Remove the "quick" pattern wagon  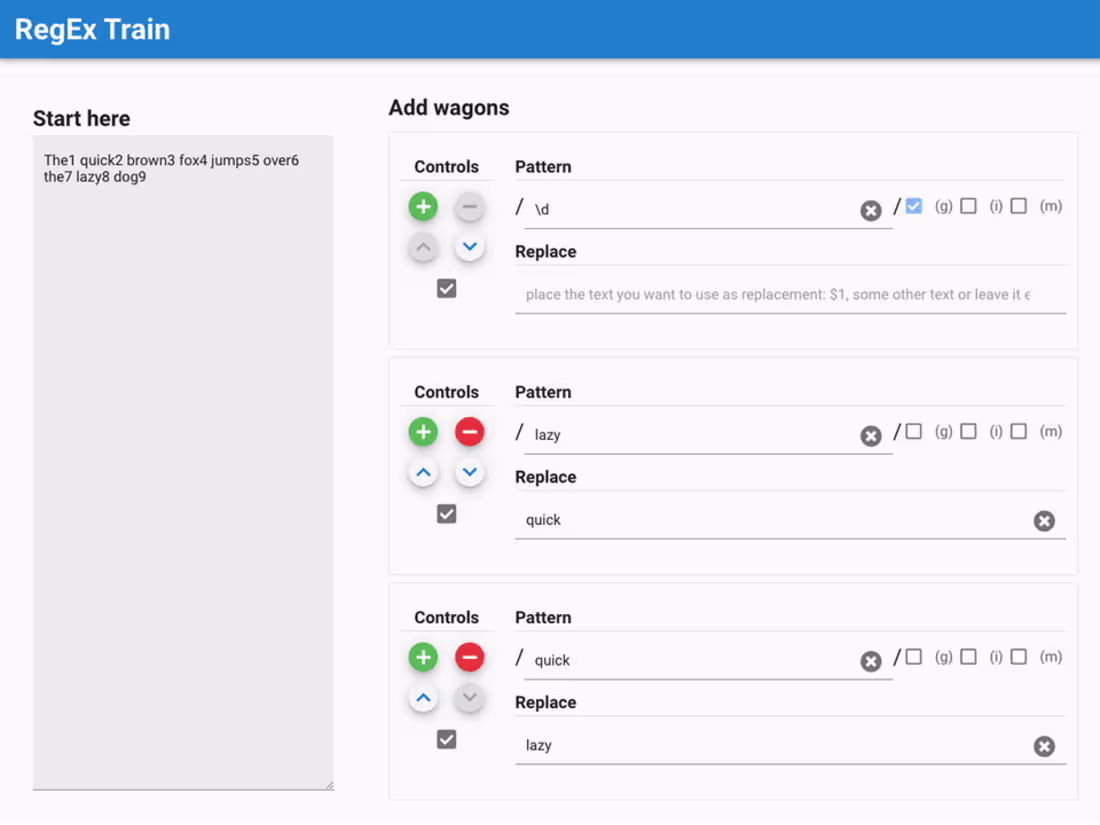470,657
